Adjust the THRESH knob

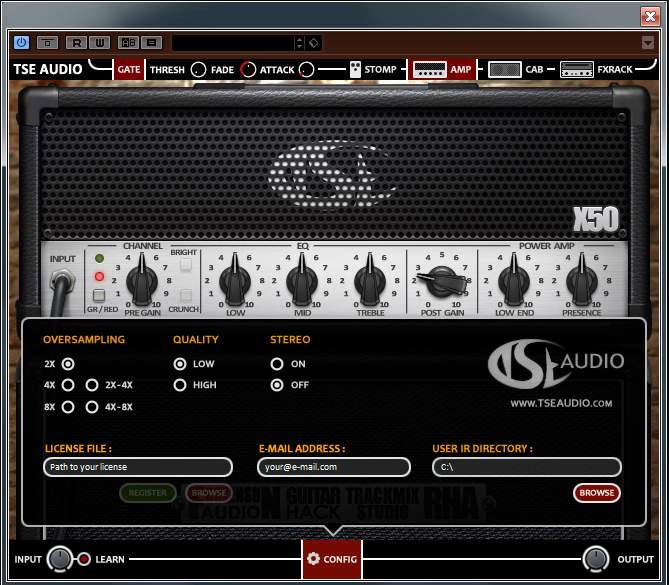pyautogui.click(x=198, y=70)
